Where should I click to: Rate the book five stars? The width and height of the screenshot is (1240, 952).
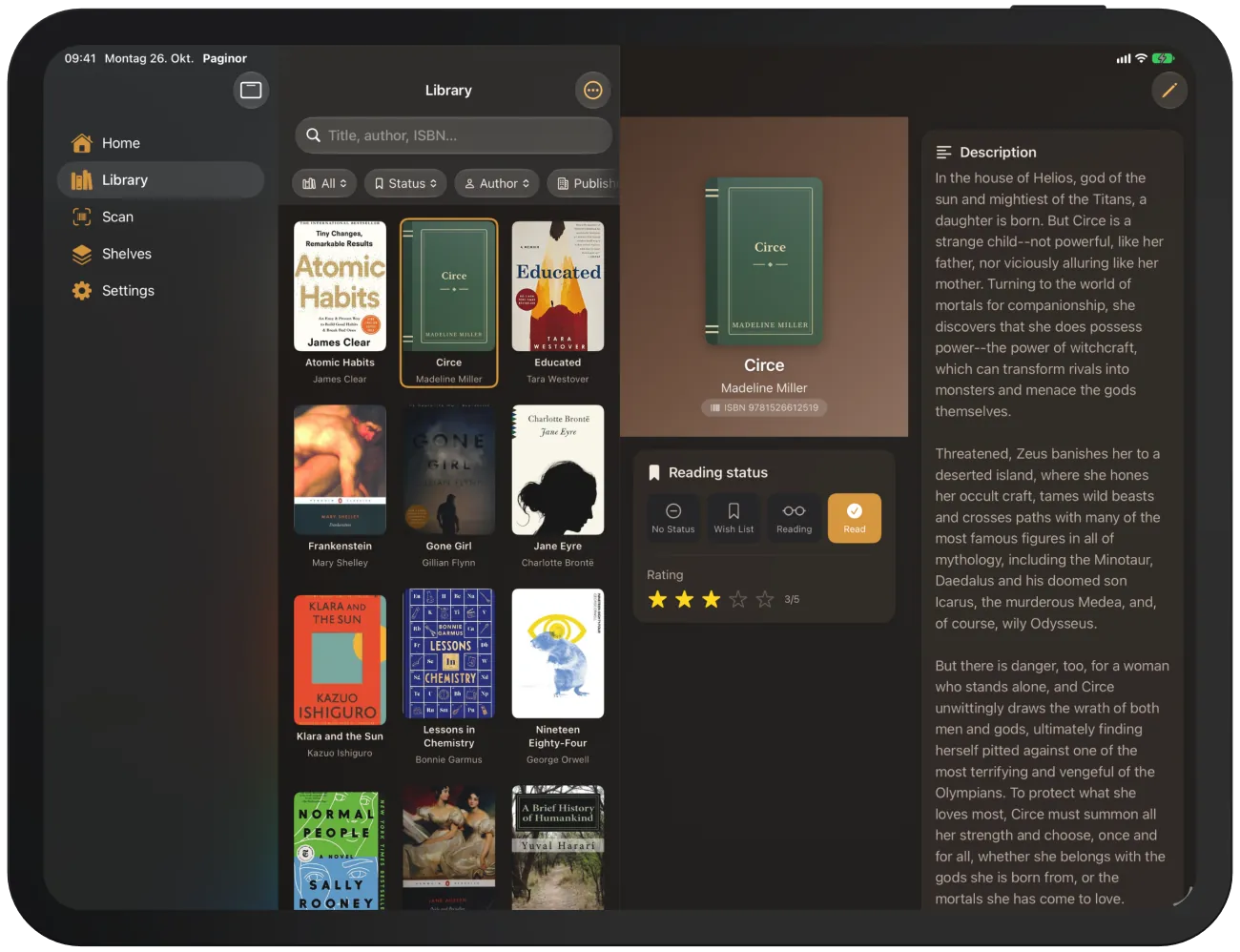(765, 599)
